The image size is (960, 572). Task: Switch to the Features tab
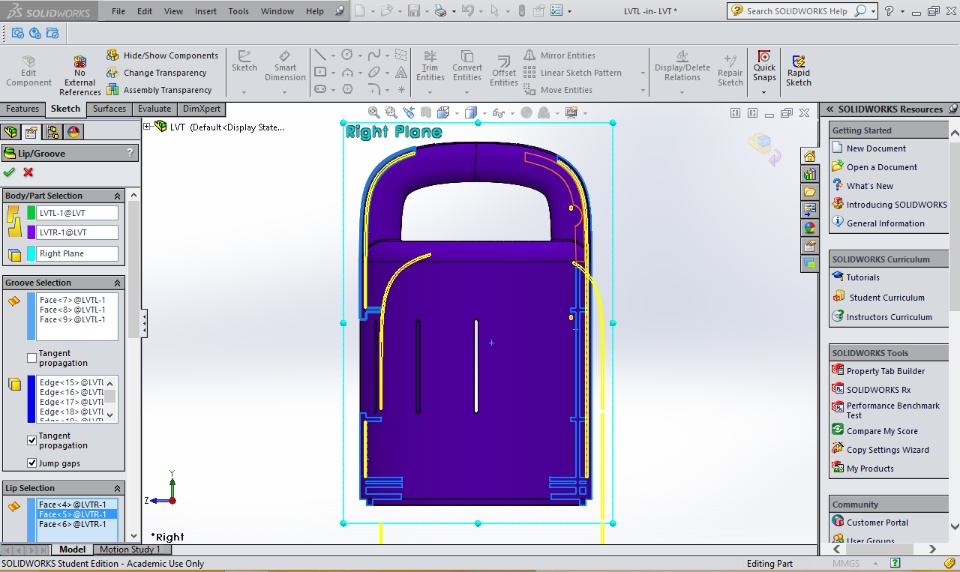[23, 109]
